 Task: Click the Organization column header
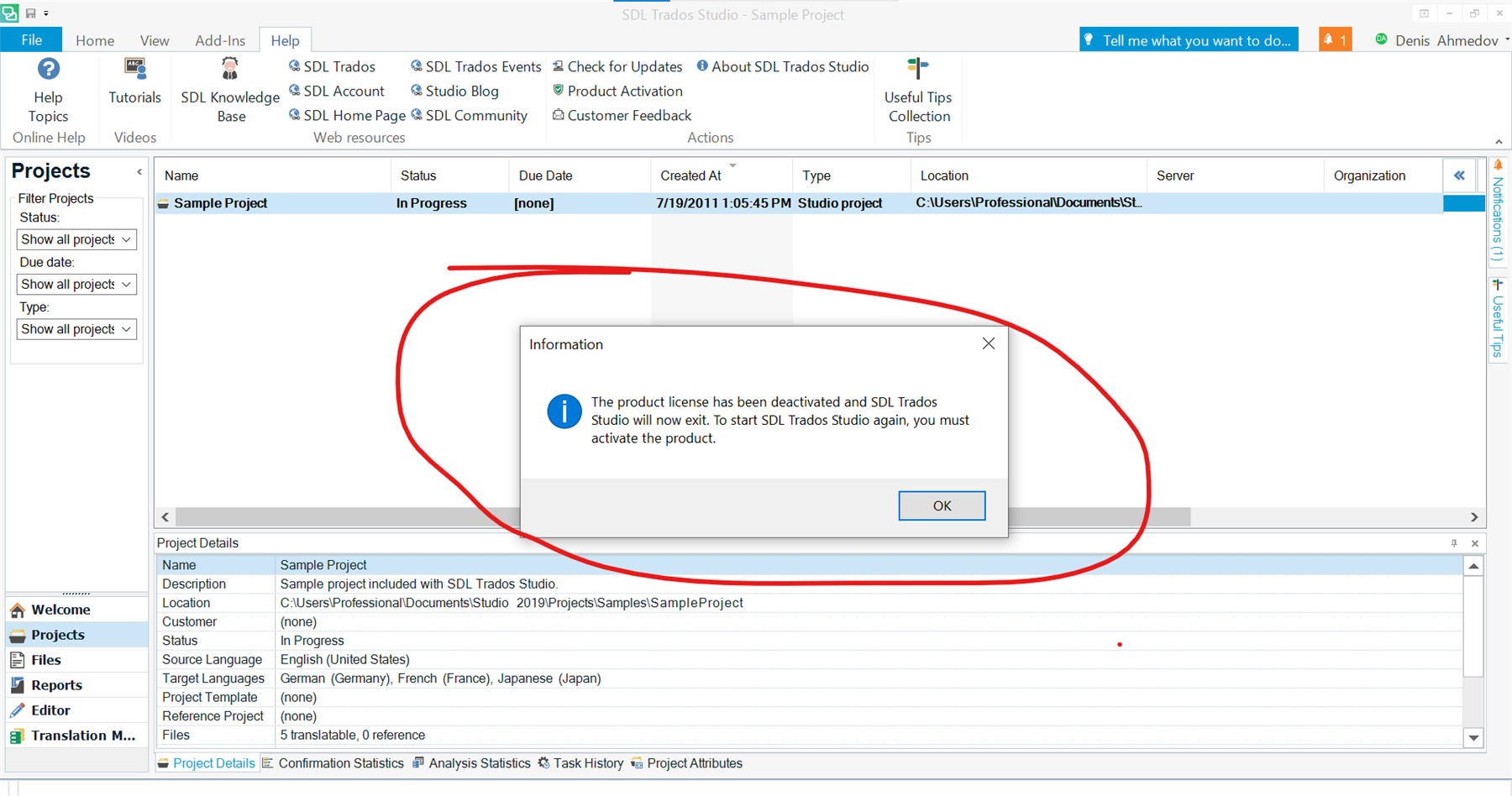[x=1383, y=175]
